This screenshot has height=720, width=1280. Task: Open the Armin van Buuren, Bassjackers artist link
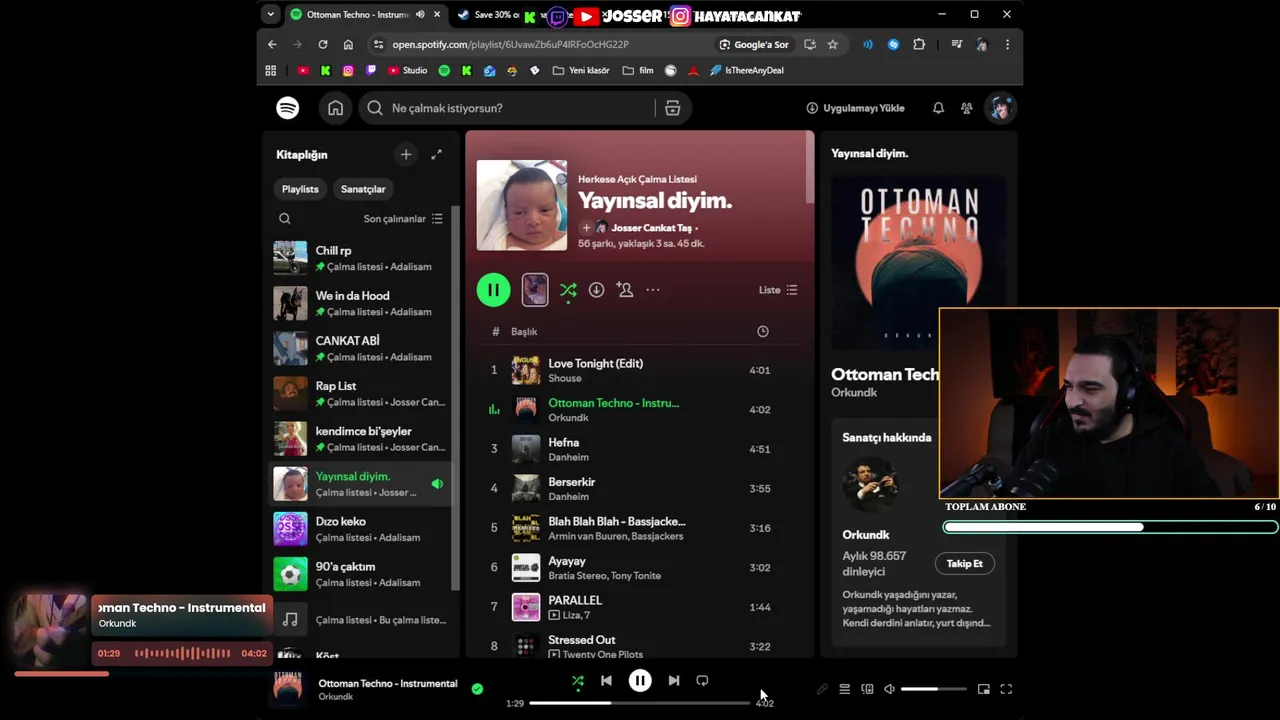pyautogui.click(x=616, y=536)
